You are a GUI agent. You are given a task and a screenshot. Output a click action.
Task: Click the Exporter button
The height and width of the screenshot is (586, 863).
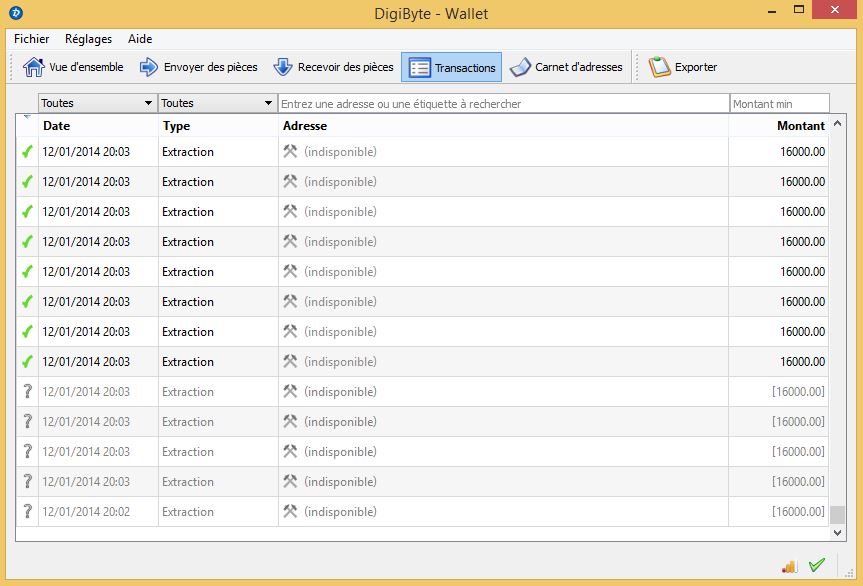682,67
